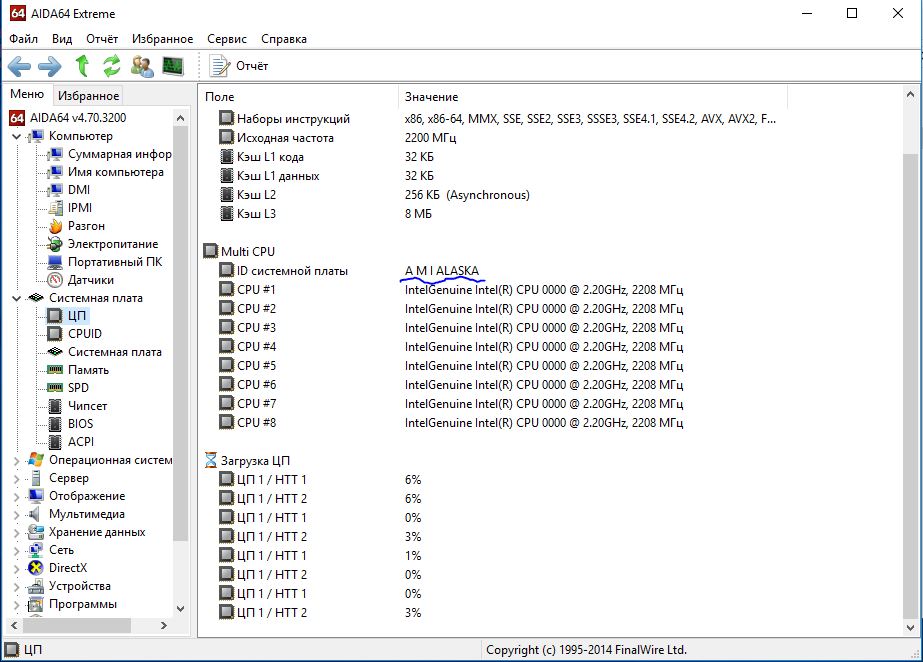Image resolution: width=923 pixels, height=662 pixels.
Task: Select the IPMI item icon
Action: (x=55, y=208)
